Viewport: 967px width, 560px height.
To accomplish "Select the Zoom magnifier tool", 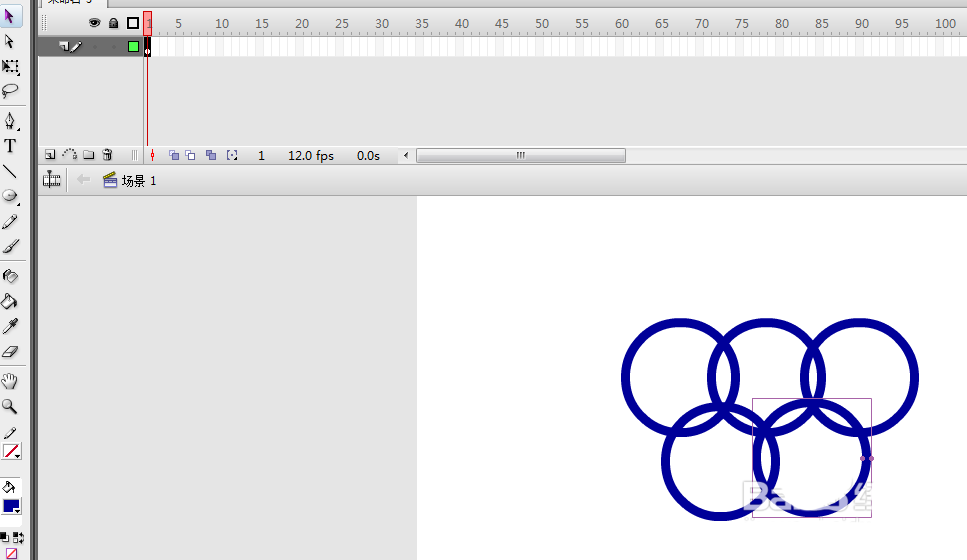I will click(10, 406).
